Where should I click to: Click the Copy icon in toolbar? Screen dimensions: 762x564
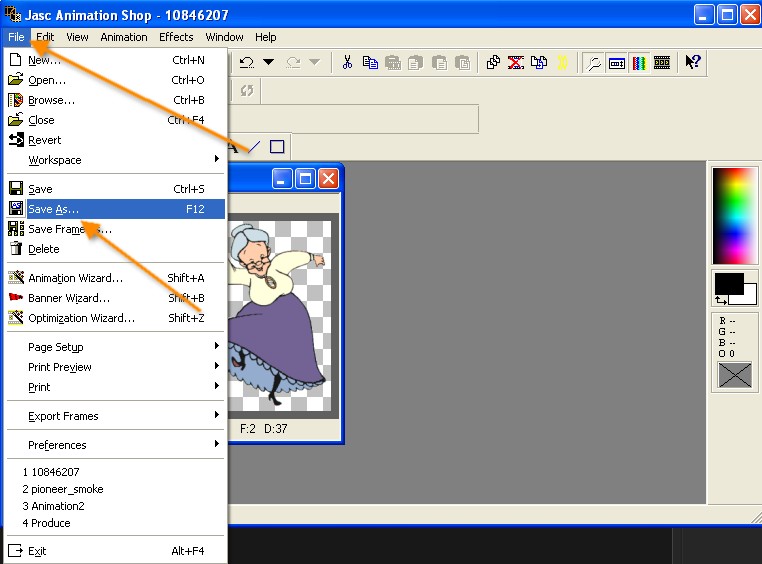click(370, 62)
